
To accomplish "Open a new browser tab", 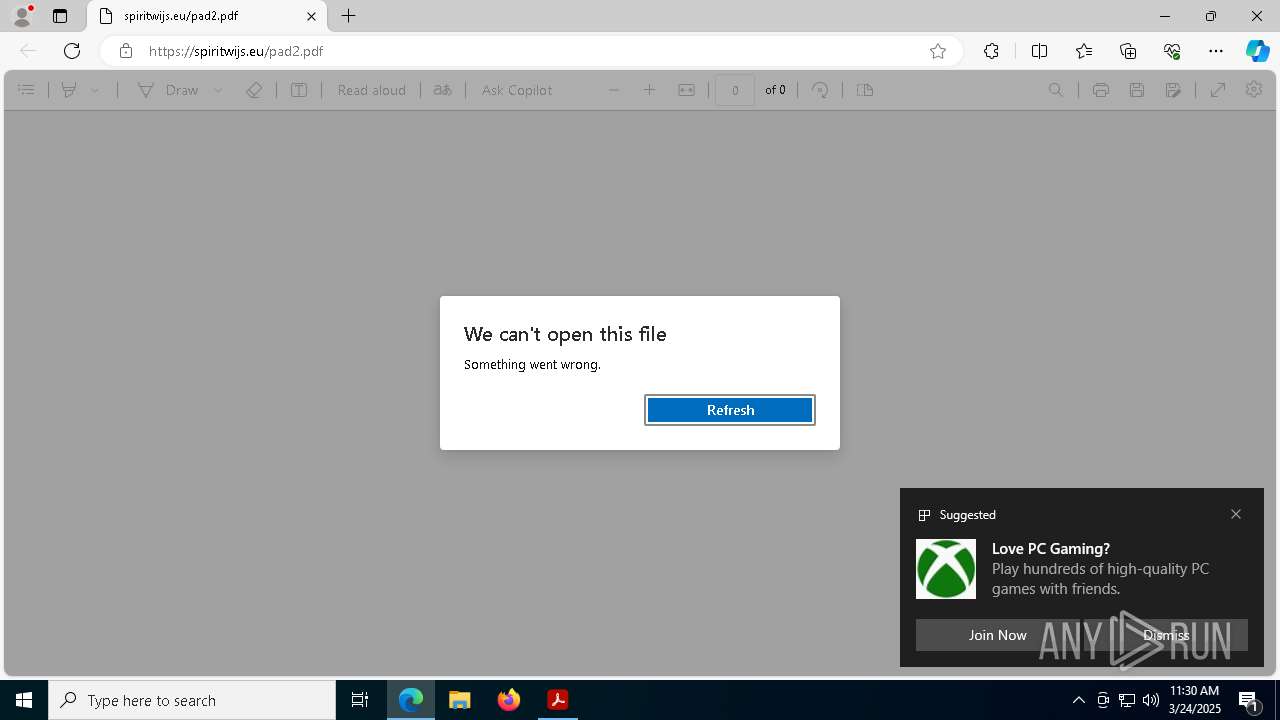I will point(349,16).
